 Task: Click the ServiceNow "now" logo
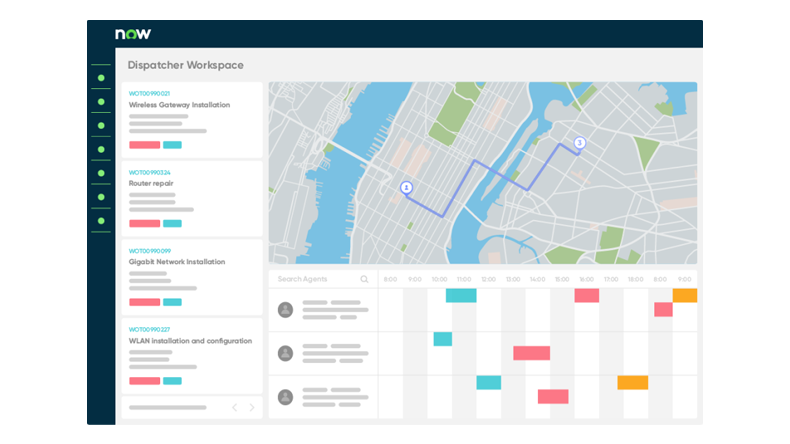point(133,34)
